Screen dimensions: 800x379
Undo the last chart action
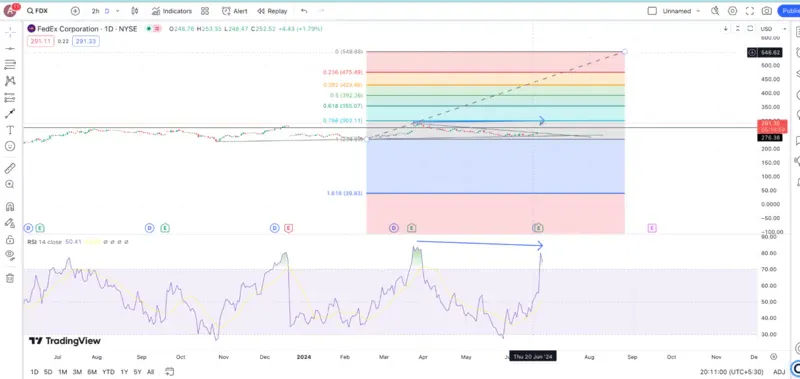[x=305, y=11]
